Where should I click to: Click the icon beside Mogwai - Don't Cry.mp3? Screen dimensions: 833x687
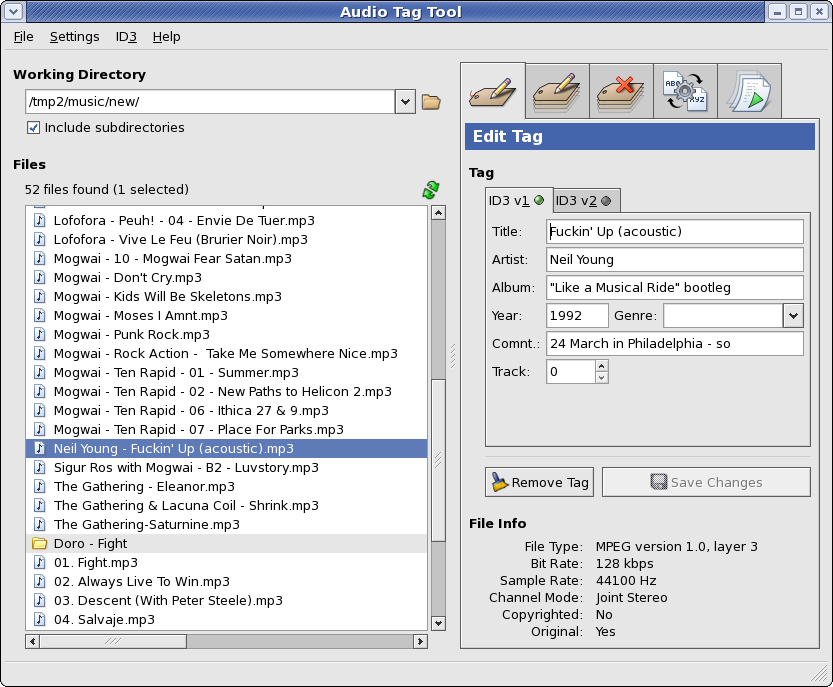39,277
